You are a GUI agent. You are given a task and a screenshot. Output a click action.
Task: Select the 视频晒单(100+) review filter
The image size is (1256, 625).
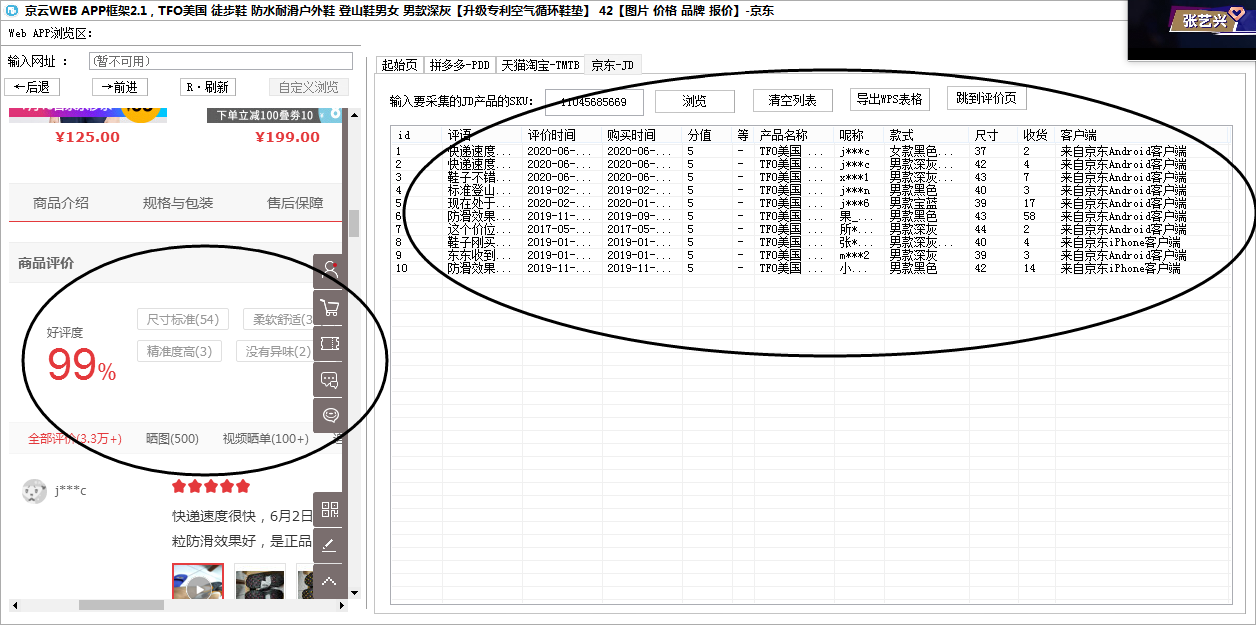[266, 439]
